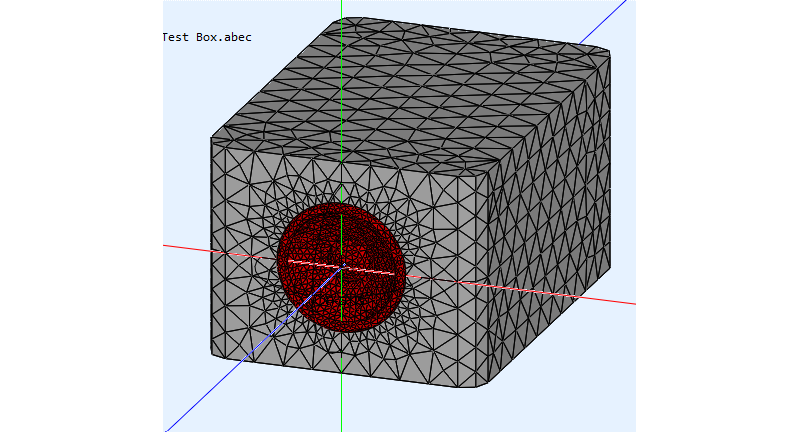This screenshot has width=800, height=432.
Task: Click the bottom-left front corner of box
Action: click(x=213, y=351)
